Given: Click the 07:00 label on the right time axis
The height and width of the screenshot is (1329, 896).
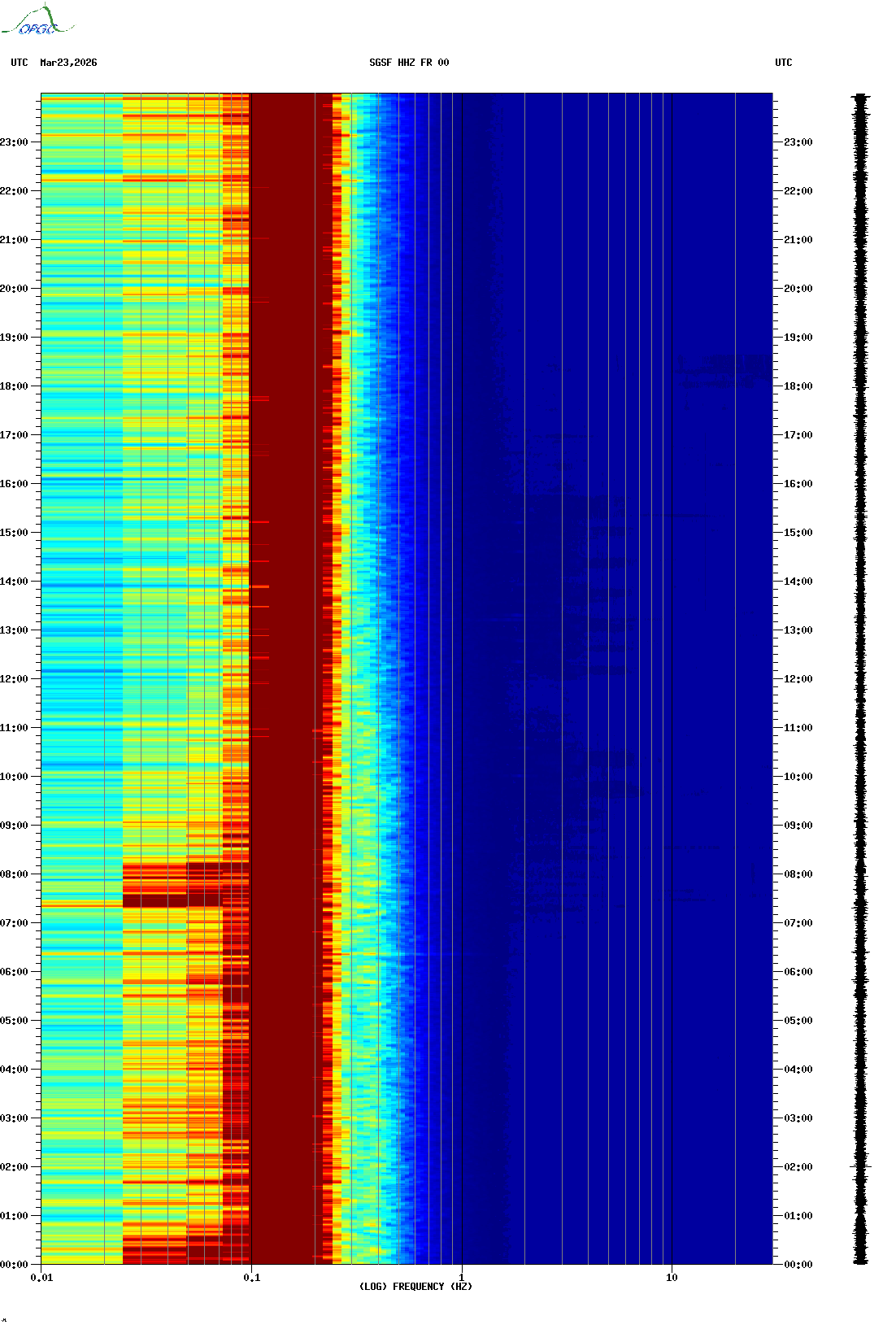Looking at the screenshot, I should (x=798, y=923).
